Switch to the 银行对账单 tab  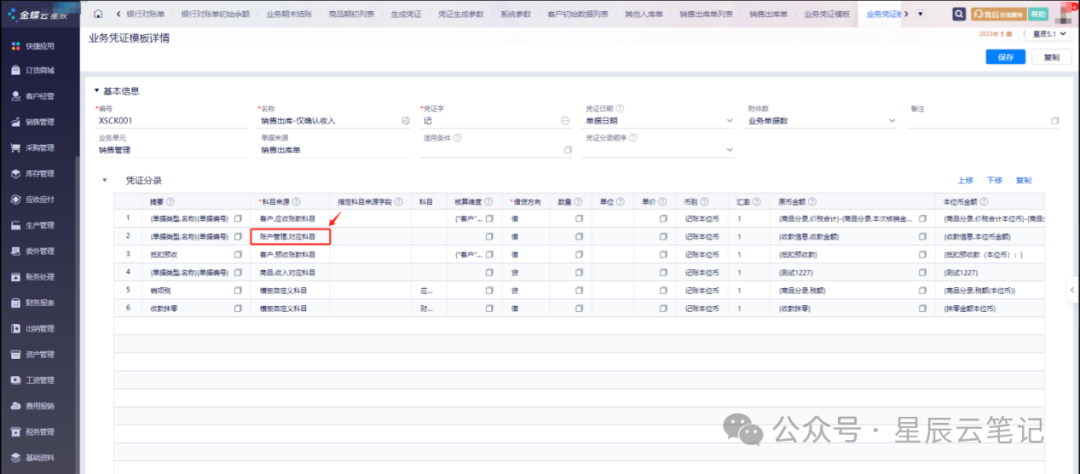(145, 14)
